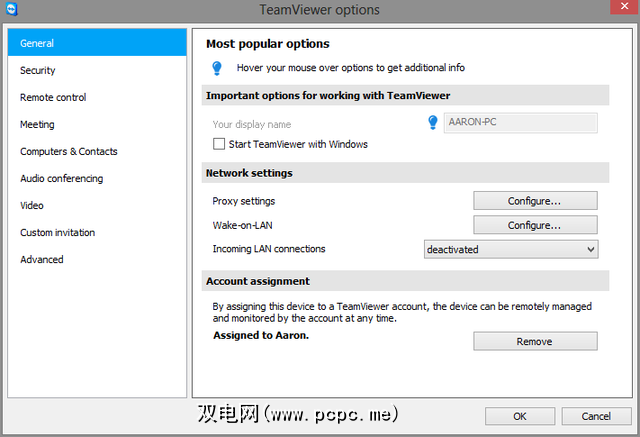Select the Video settings category
The image size is (640, 437).
tap(32, 205)
